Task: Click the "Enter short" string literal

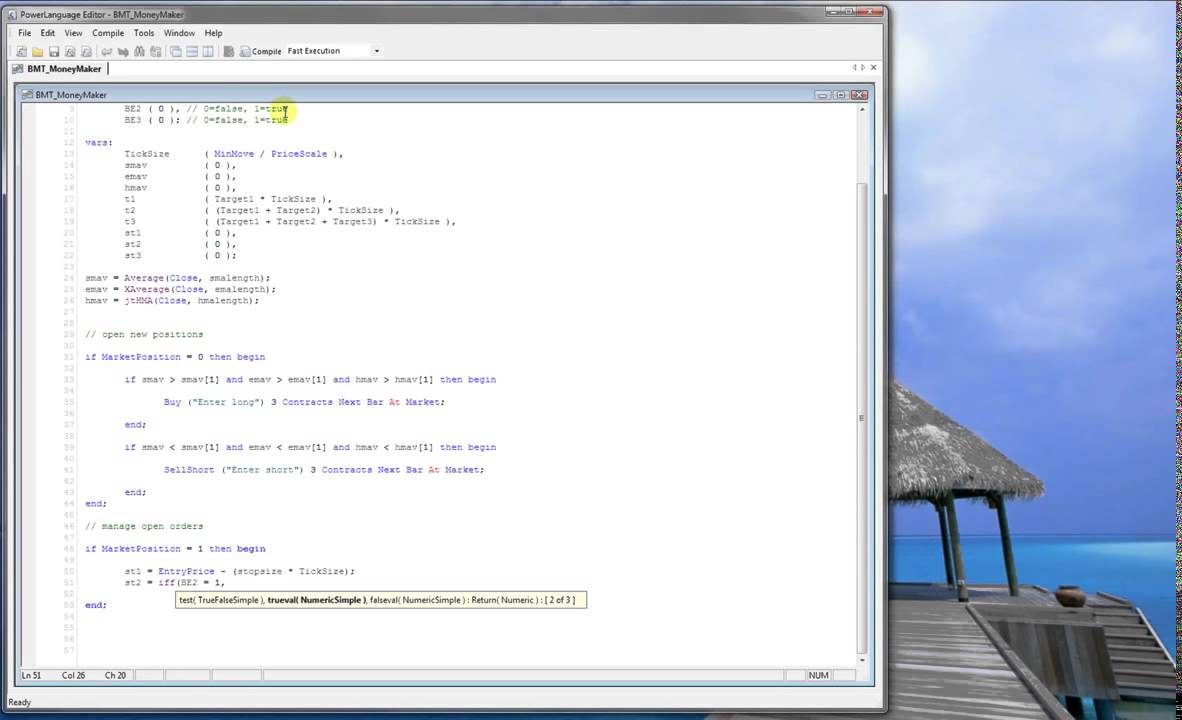Action: pos(262,470)
